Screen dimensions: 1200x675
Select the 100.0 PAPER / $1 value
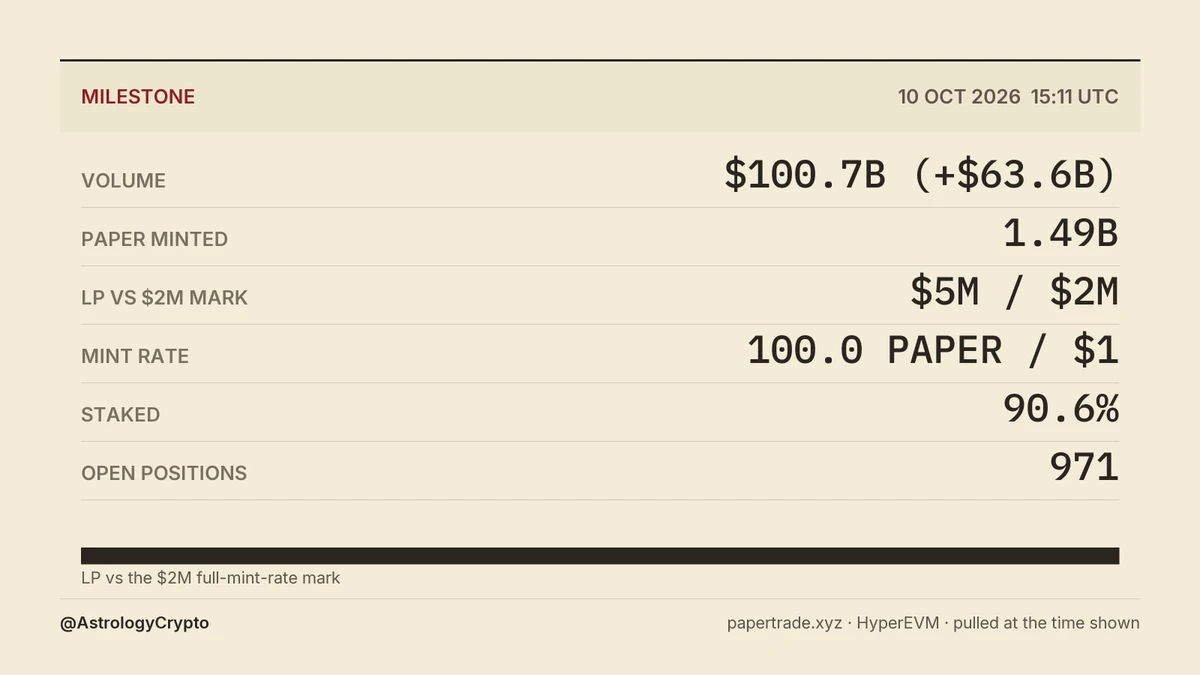click(x=933, y=350)
